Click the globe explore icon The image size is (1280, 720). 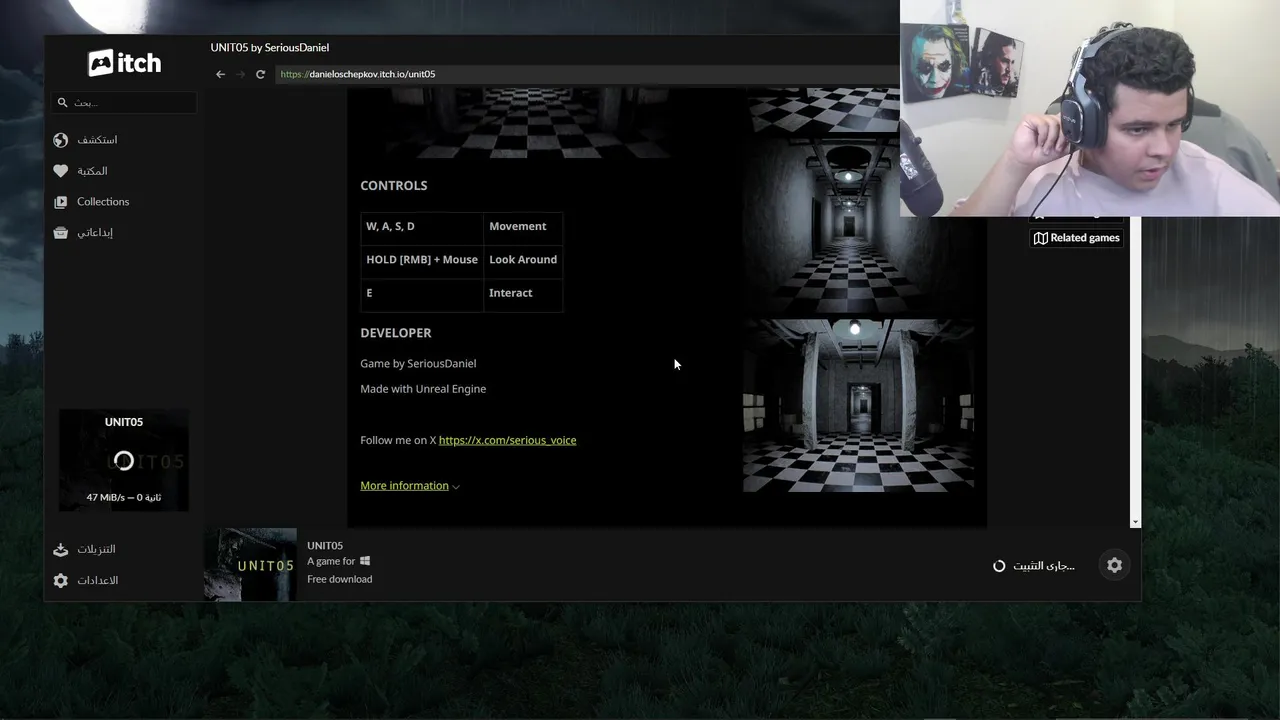tap(61, 140)
